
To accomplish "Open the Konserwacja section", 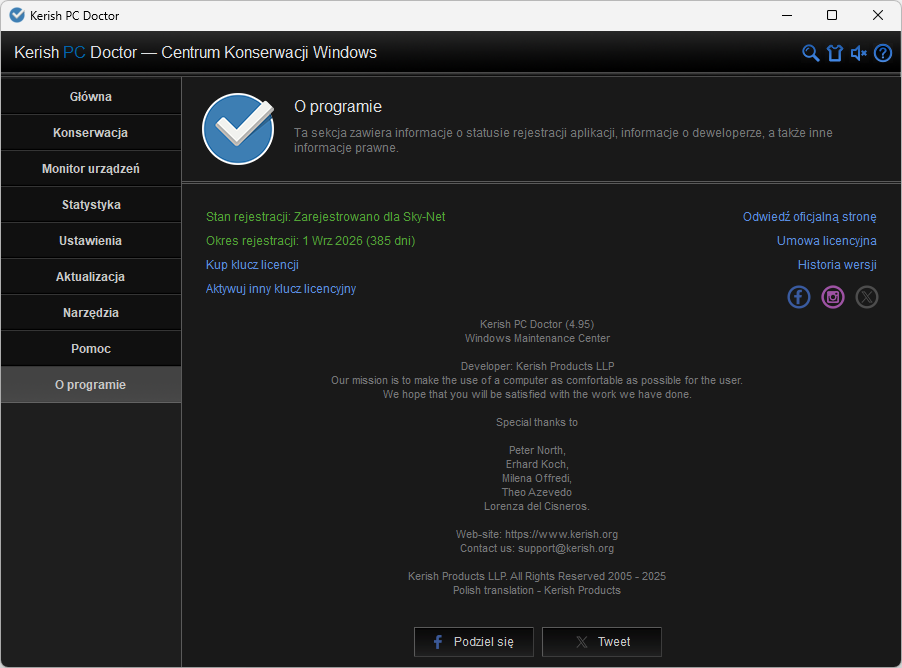I will (91, 133).
